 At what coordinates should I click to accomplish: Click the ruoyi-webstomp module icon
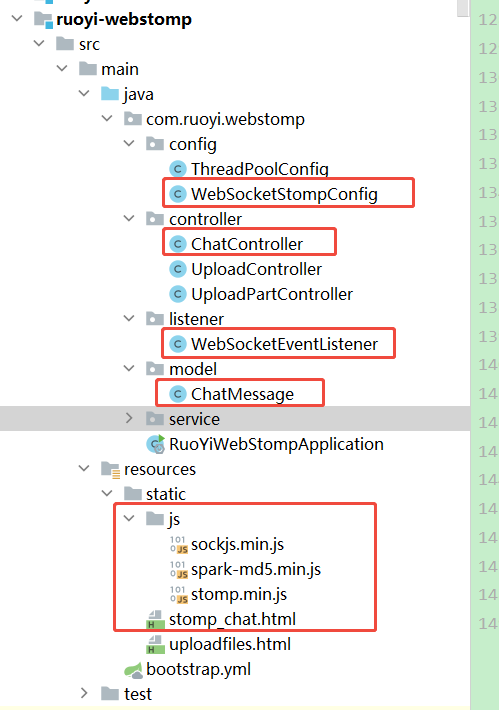[x=43, y=20]
